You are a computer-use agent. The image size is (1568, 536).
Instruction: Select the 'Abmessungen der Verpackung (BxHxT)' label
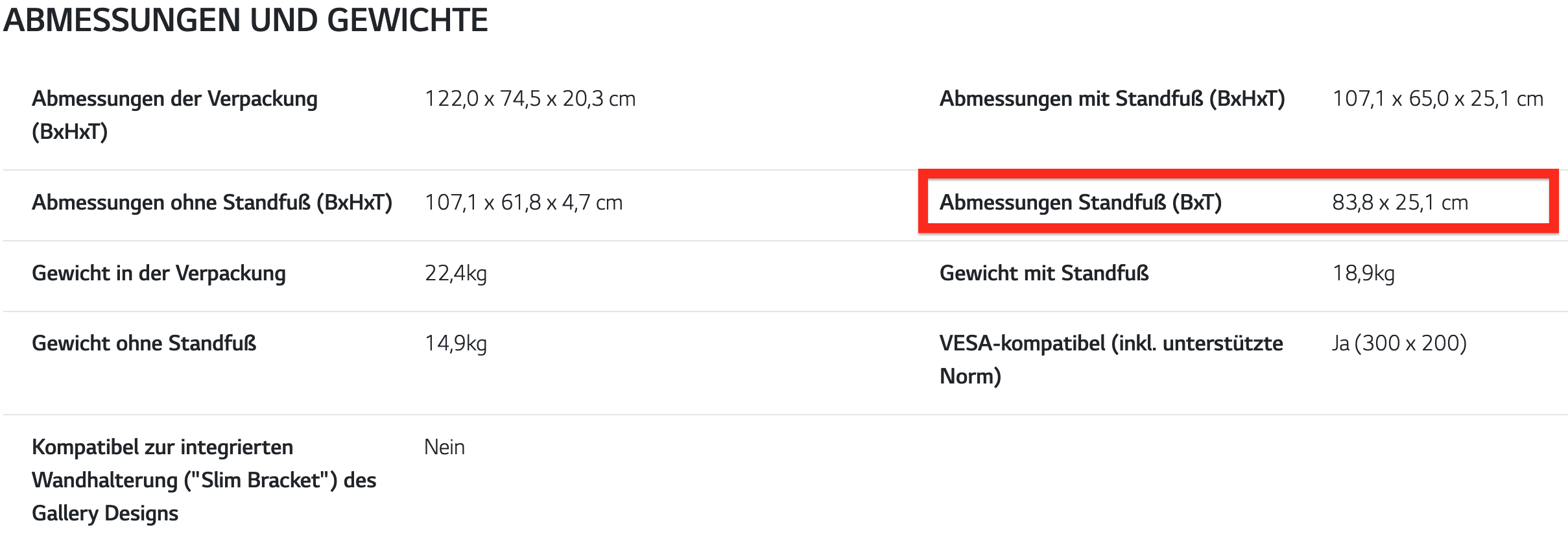tap(174, 115)
